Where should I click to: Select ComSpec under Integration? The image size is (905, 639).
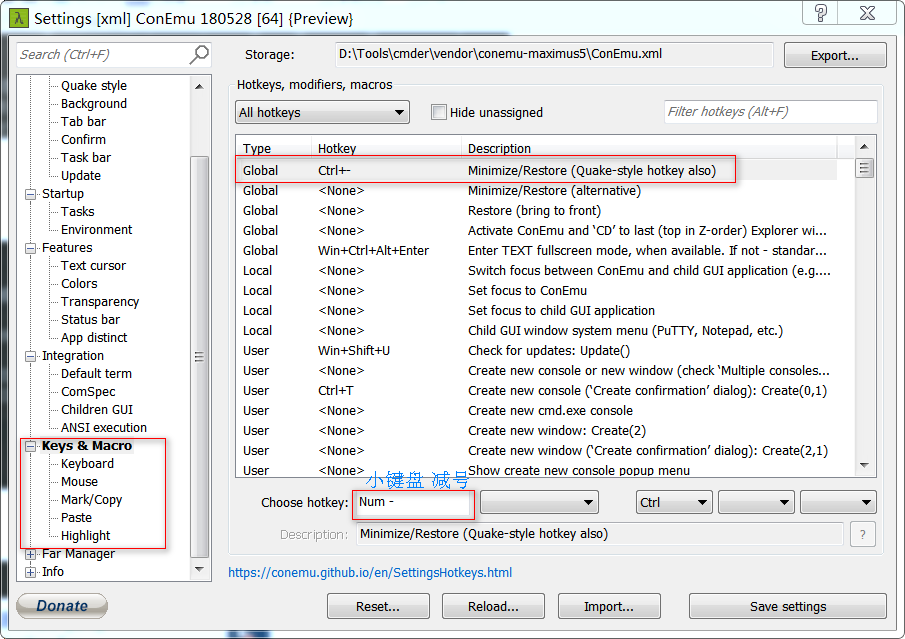pos(88,391)
